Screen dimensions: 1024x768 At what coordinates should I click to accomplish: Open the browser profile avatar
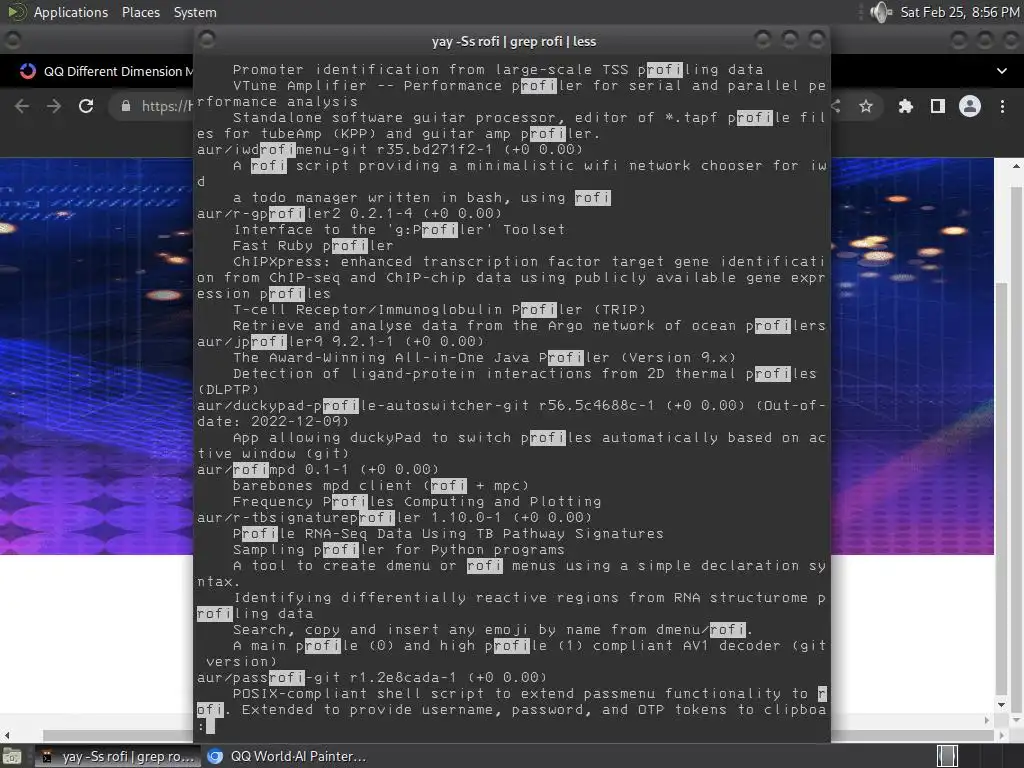pyautogui.click(x=970, y=106)
